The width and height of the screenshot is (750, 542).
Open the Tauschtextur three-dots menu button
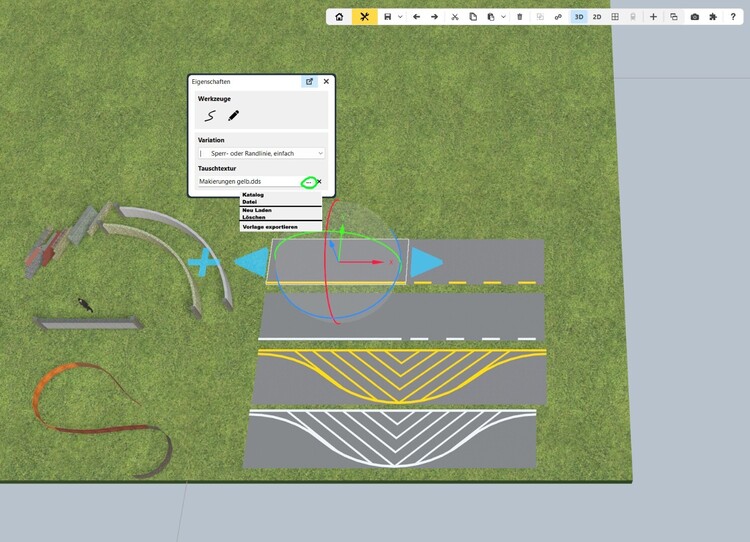coord(309,182)
